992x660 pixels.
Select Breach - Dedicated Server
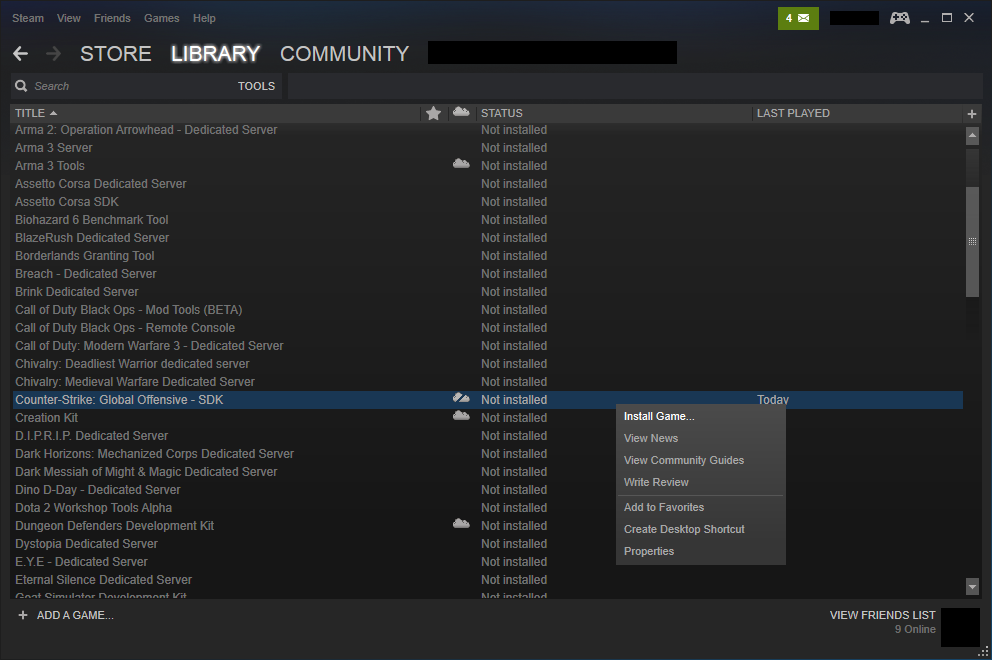(x=85, y=274)
